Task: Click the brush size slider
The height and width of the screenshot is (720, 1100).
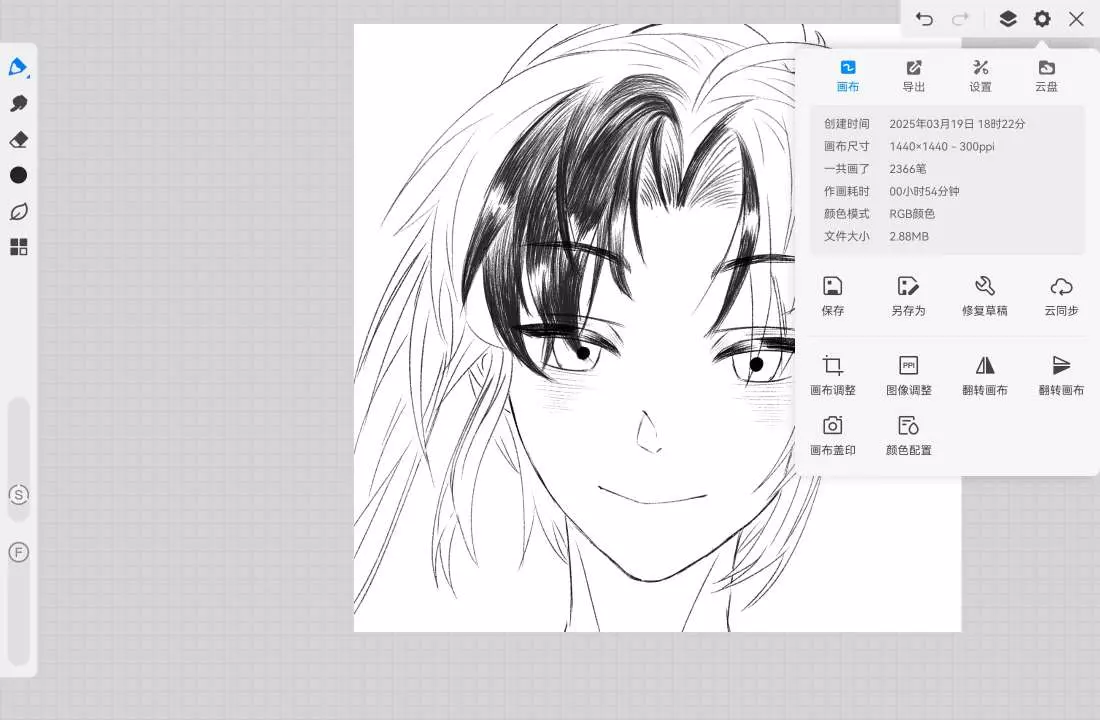Action: (x=18, y=440)
